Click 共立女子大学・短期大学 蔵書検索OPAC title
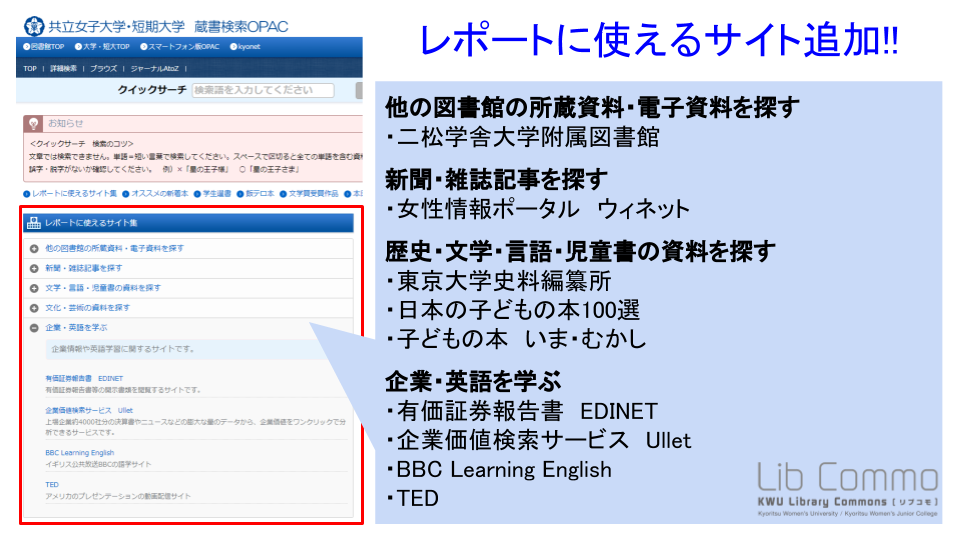960x540 pixels. coord(168,26)
